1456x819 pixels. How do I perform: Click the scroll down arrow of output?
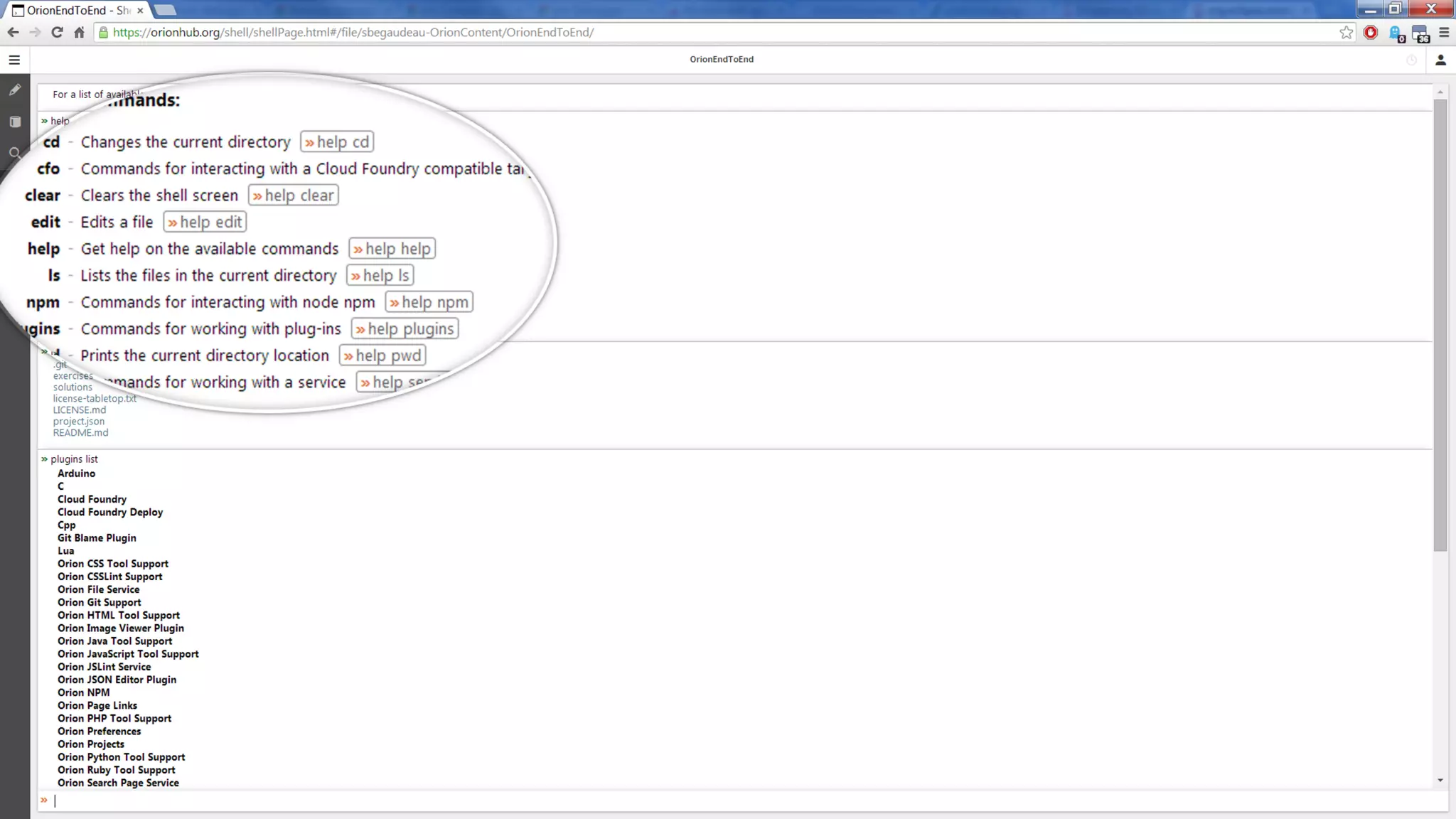tap(1440, 781)
